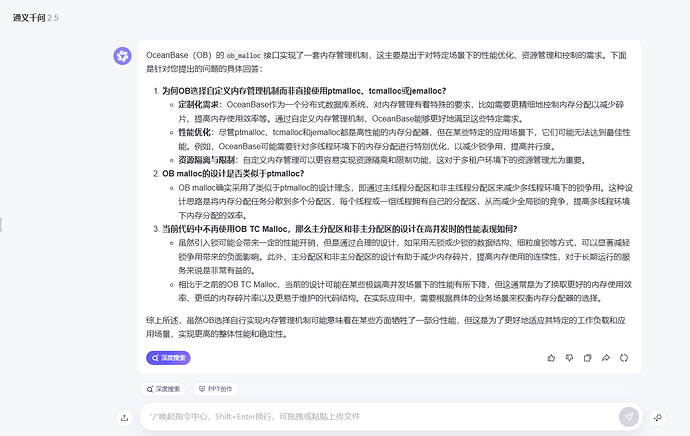Regenerate the response with refresh icon
The height and width of the screenshot is (436, 690).
coord(624,358)
